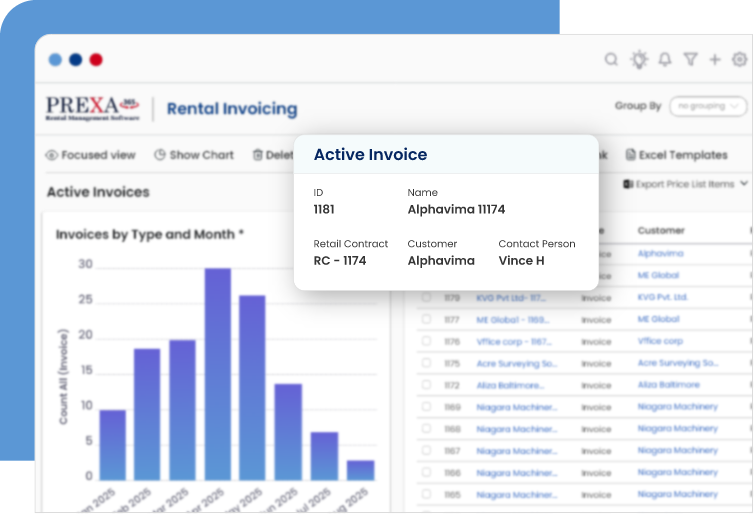Open the settings gear icon

tap(740, 59)
